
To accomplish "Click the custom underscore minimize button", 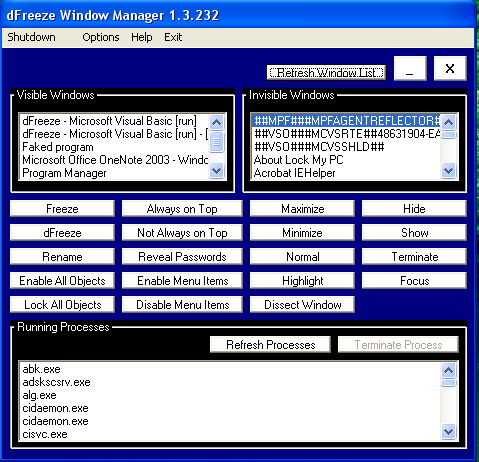I will tap(410, 68).
